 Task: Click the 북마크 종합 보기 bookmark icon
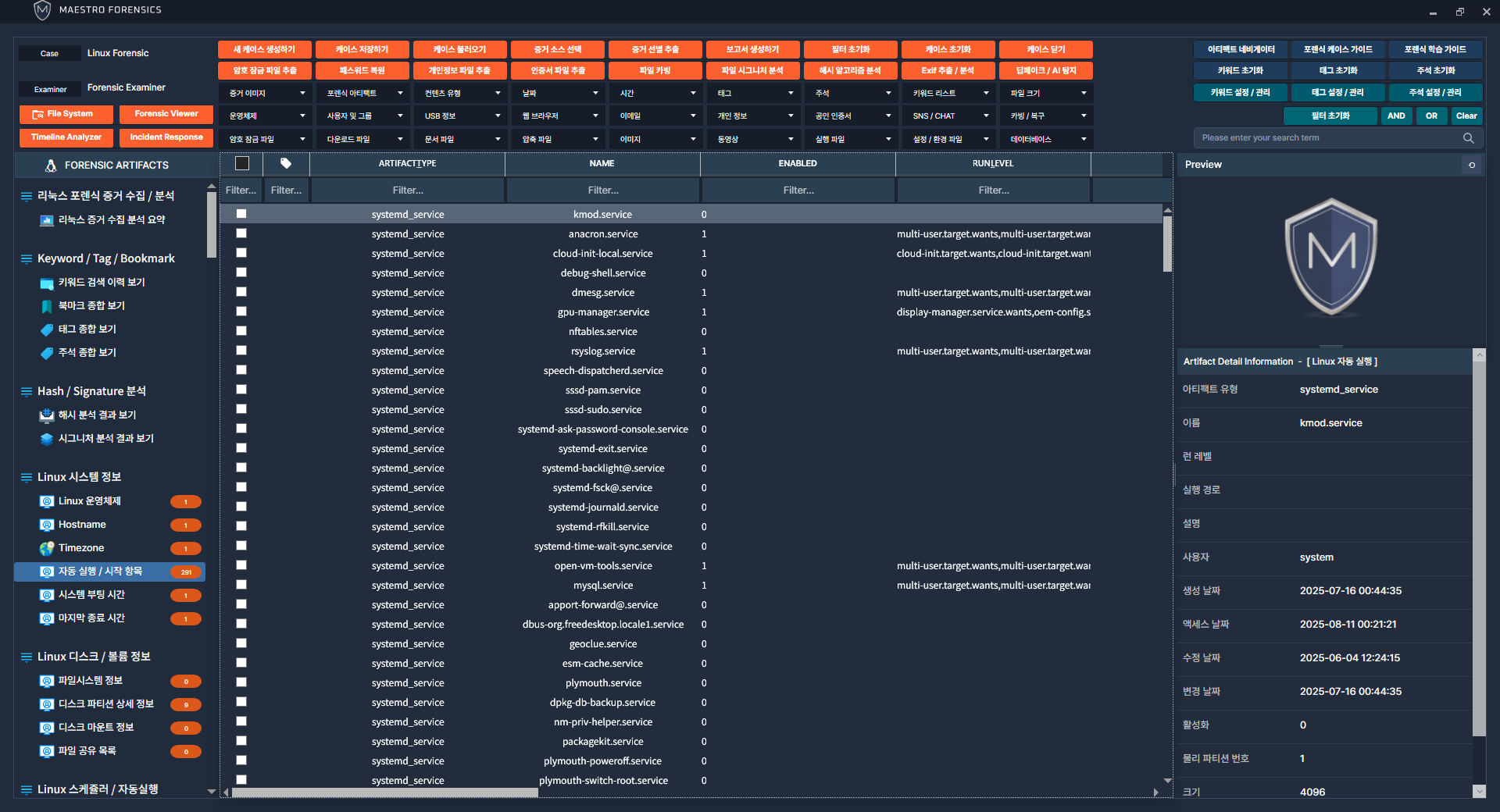[47, 306]
